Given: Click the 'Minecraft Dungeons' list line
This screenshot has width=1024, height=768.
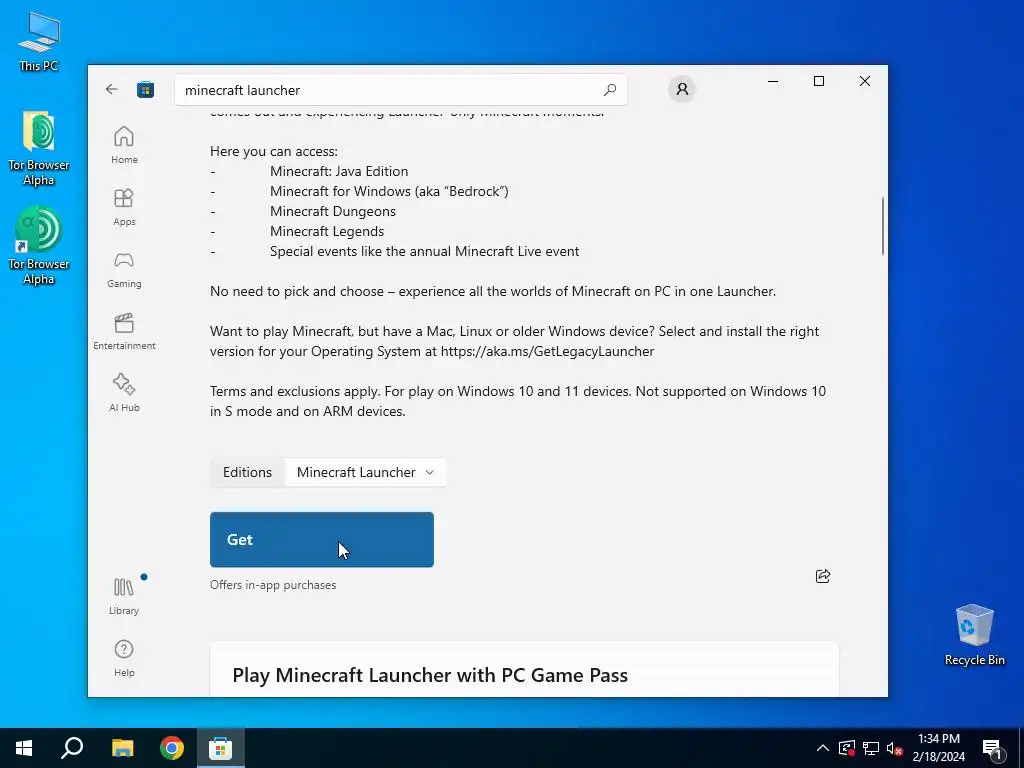Looking at the screenshot, I should pyautogui.click(x=333, y=211).
